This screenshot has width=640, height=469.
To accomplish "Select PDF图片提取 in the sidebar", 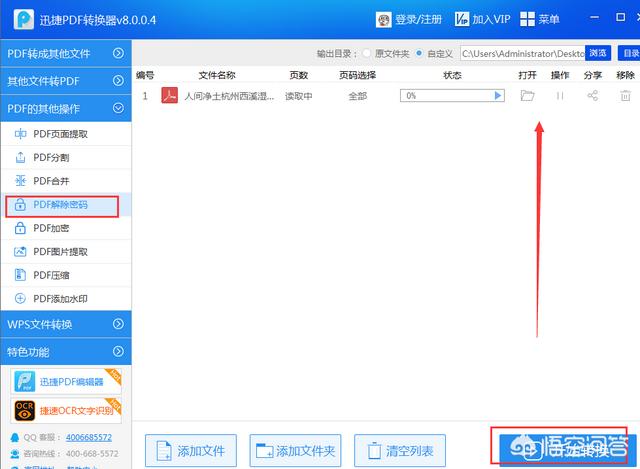I will click(x=66, y=252).
